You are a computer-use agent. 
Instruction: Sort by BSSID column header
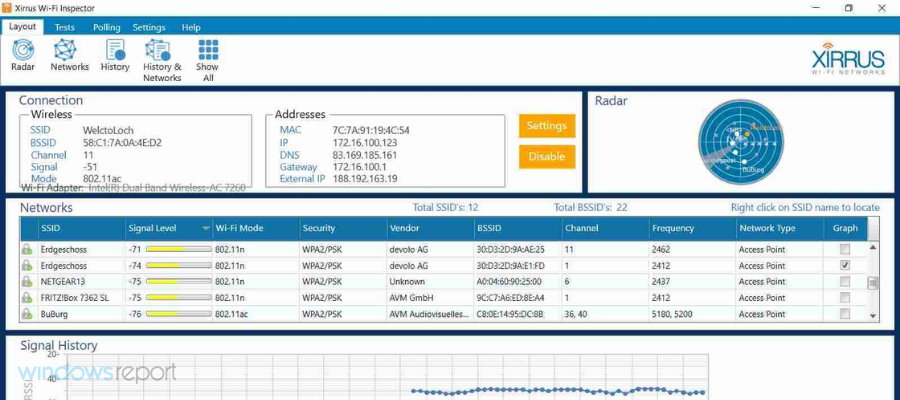518,228
